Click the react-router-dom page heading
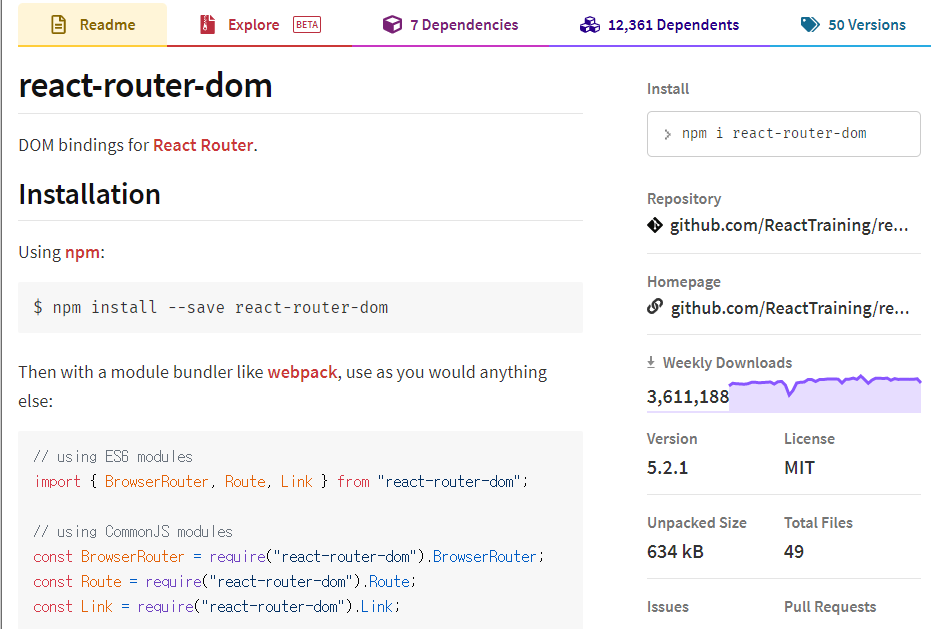 [145, 85]
